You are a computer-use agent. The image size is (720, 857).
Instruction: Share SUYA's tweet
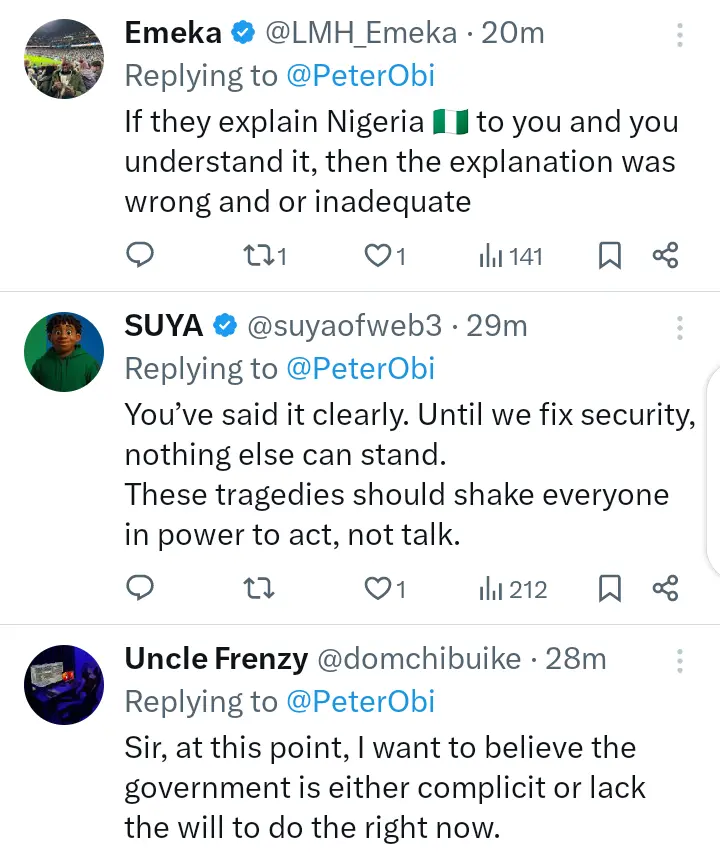pyautogui.click(x=666, y=588)
